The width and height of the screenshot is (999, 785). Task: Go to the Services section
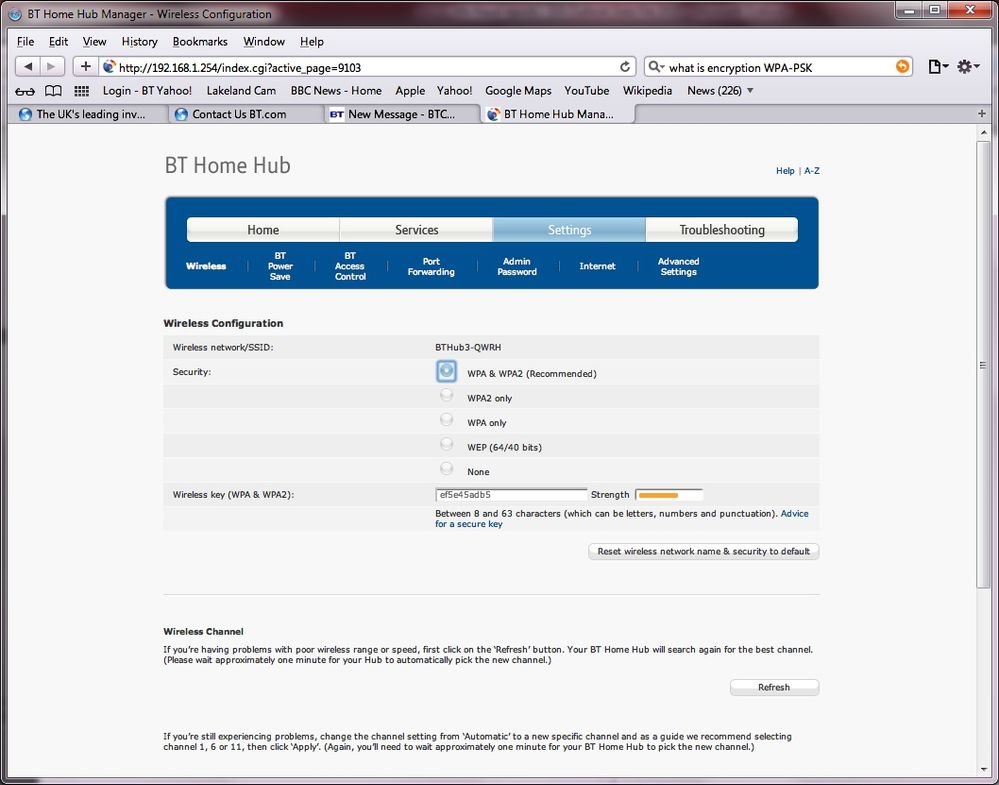pyautogui.click(x=416, y=229)
